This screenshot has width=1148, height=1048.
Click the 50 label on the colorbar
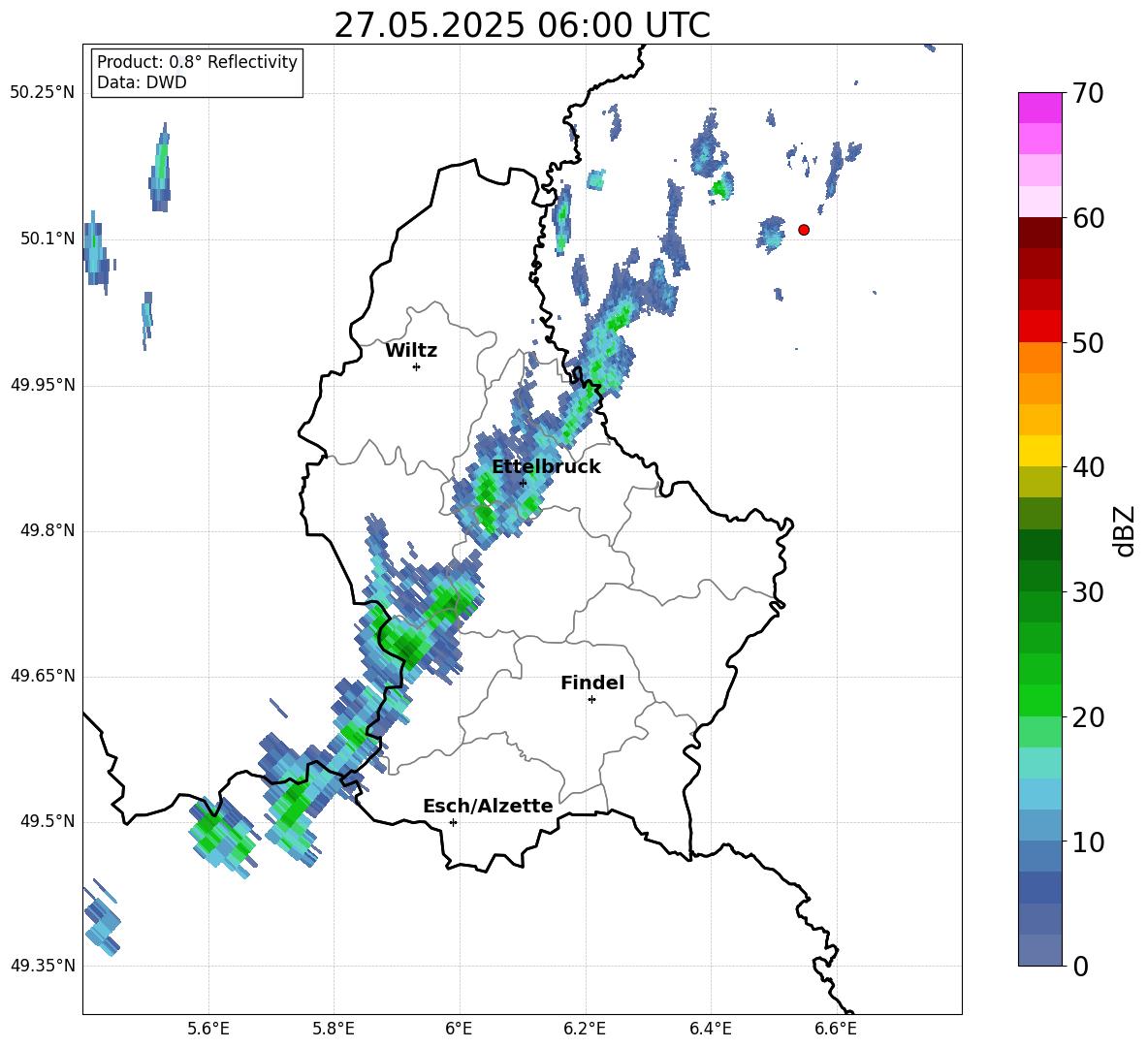tap(1087, 343)
